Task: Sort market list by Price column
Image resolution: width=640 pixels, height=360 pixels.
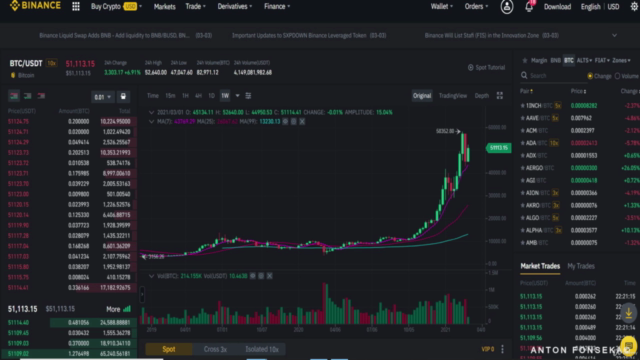Action: click(578, 91)
